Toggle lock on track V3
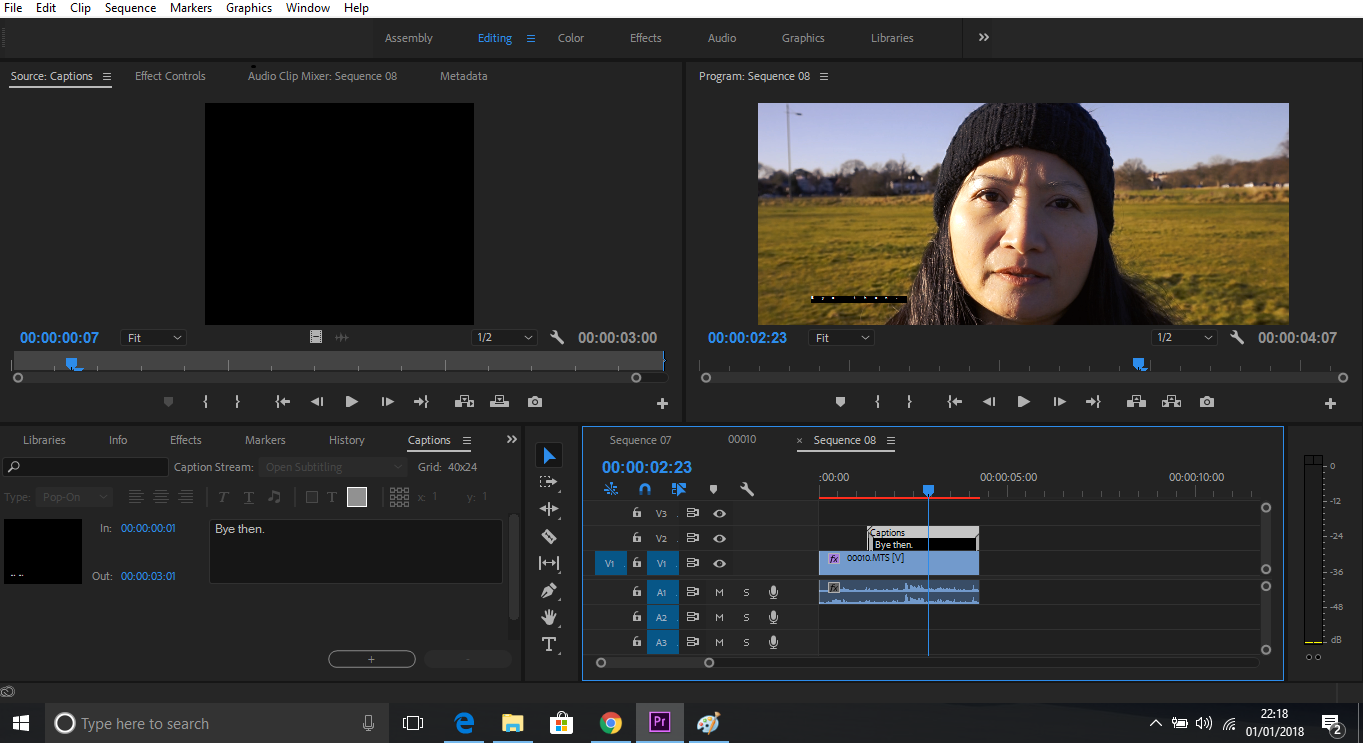1363x743 pixels. [x=637, y=513]
